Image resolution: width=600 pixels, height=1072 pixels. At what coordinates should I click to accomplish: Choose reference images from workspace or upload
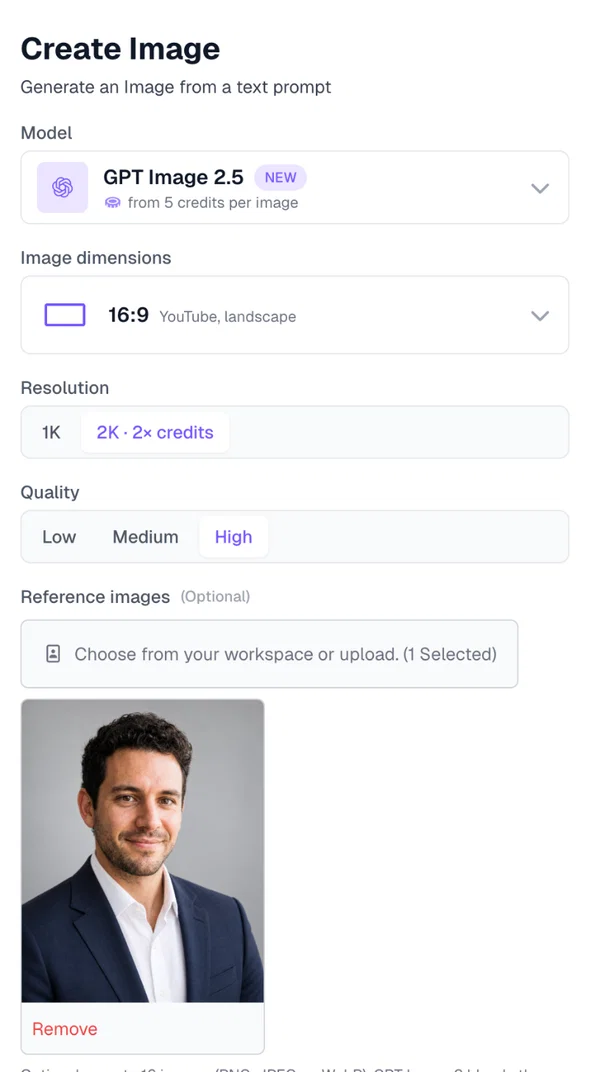[269, 654]
